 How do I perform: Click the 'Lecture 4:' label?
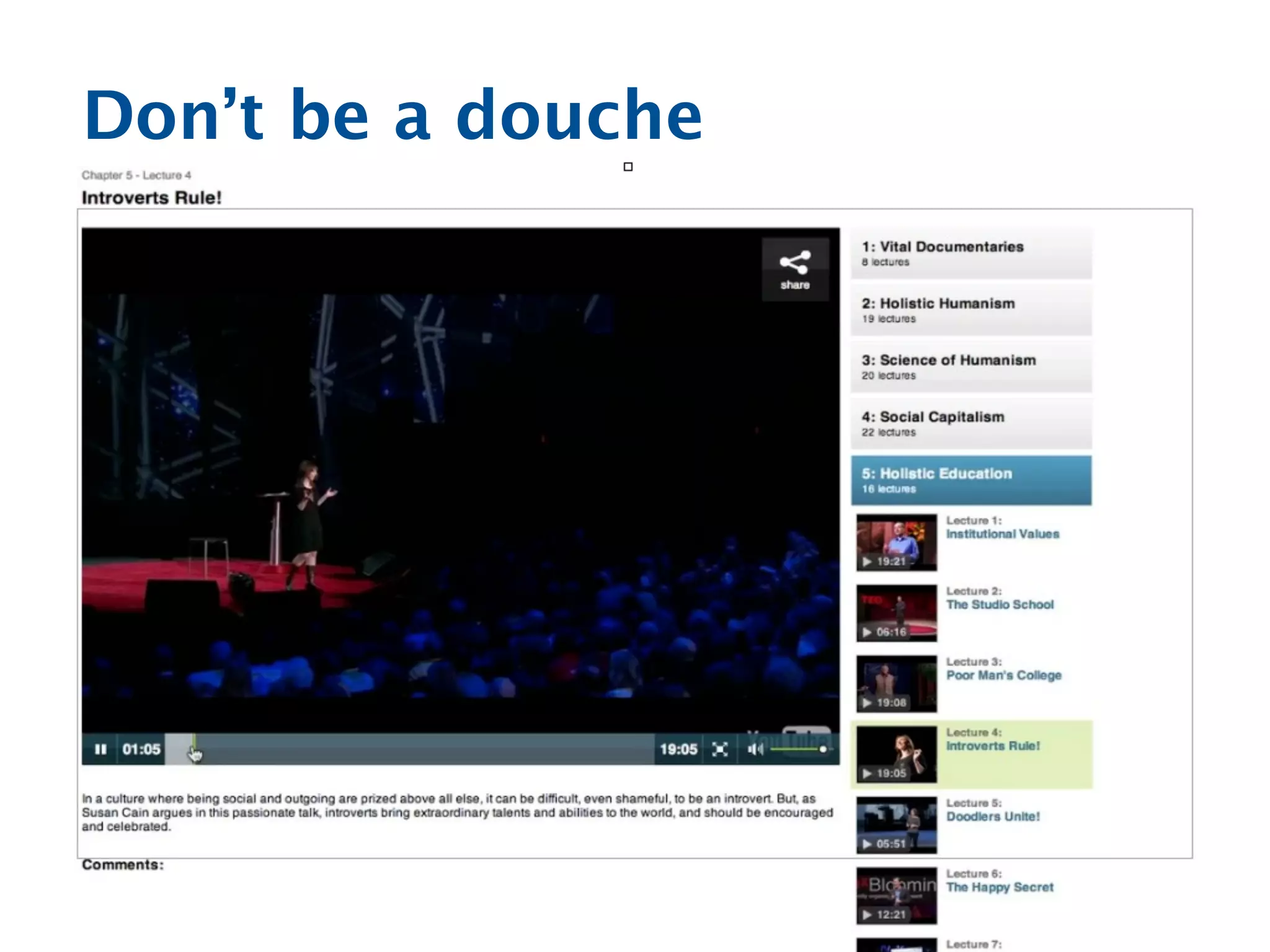coord(974,732)
